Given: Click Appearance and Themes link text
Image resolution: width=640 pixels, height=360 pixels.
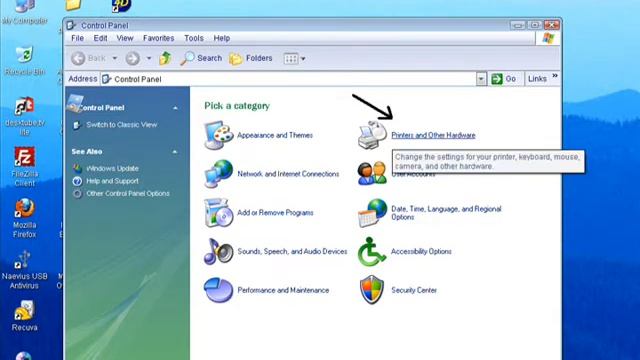Looking at the screenshot, I should 275,135.
